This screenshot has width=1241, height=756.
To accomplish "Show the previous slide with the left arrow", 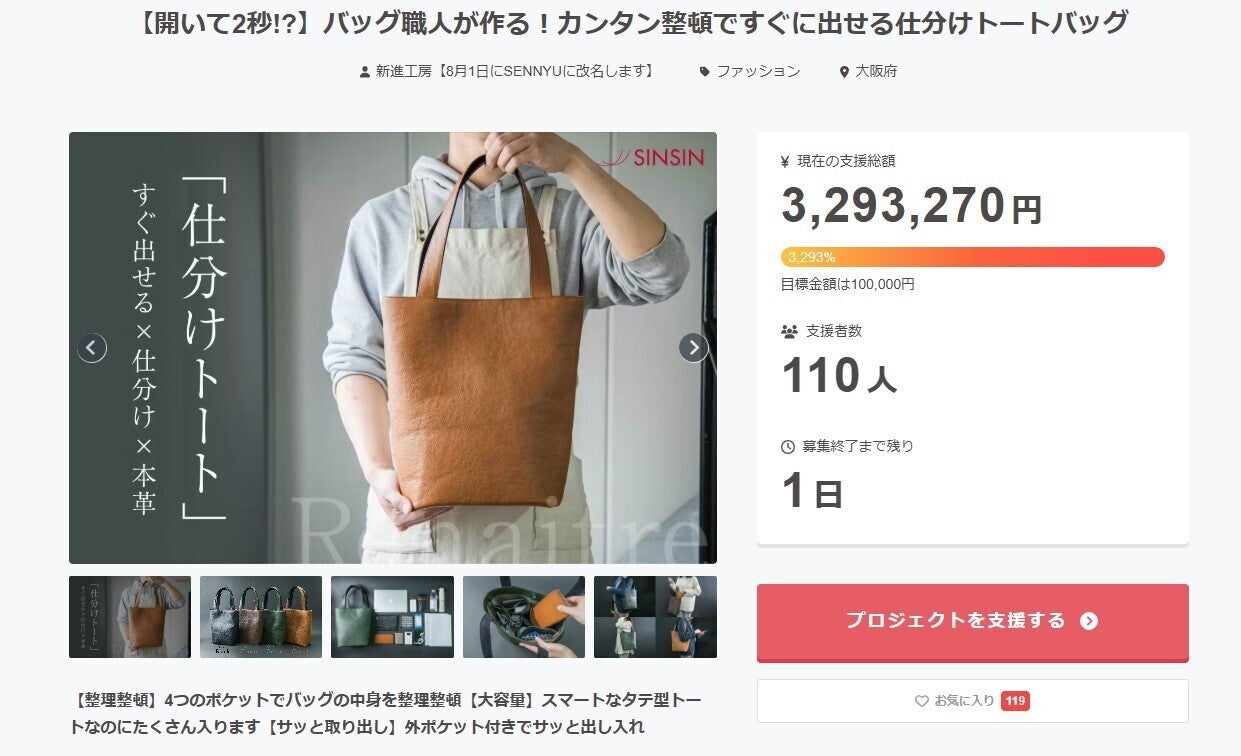I will pos(92,348).
